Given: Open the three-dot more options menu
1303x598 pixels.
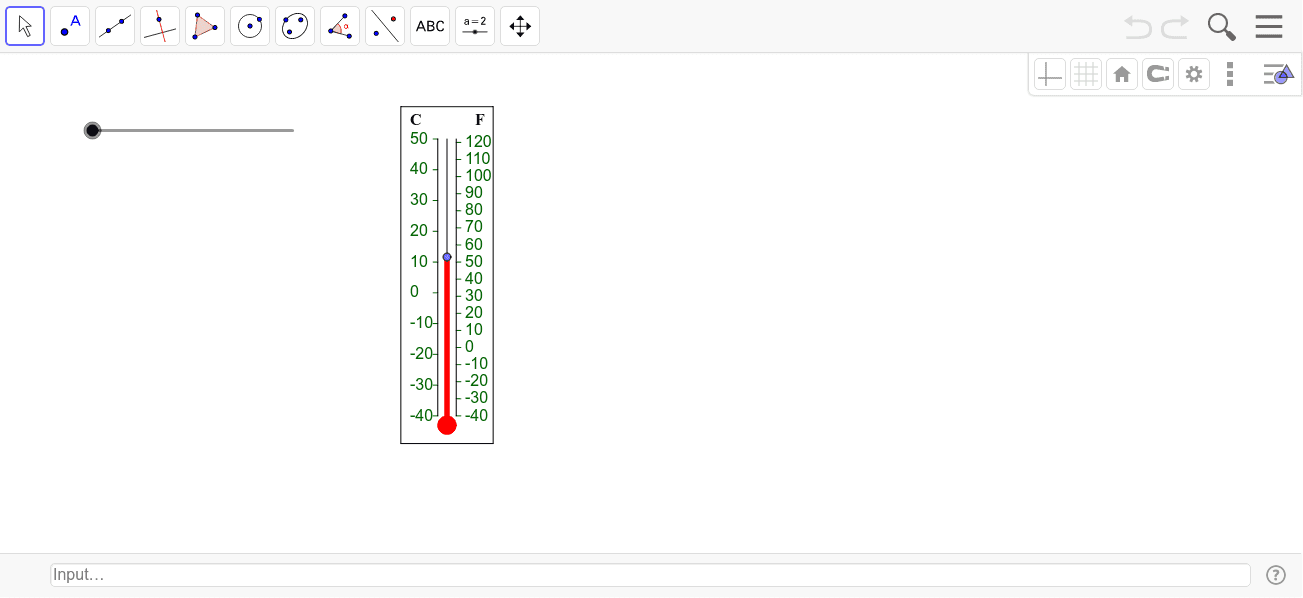Looking at the screenshot, I should point(1230,74).
